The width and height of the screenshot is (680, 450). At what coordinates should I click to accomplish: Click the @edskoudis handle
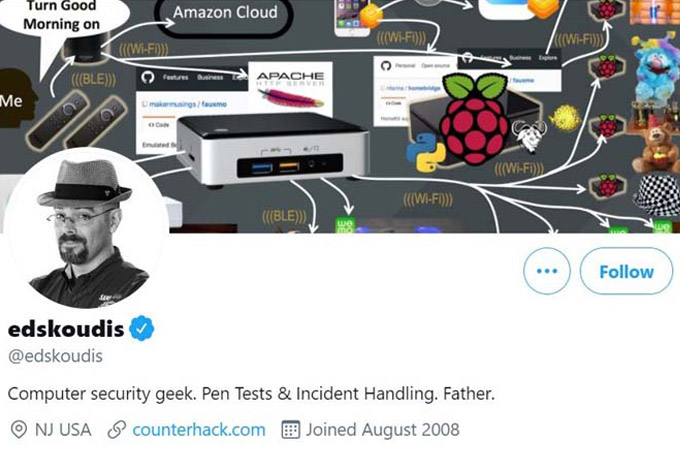[x=56, y=356]
